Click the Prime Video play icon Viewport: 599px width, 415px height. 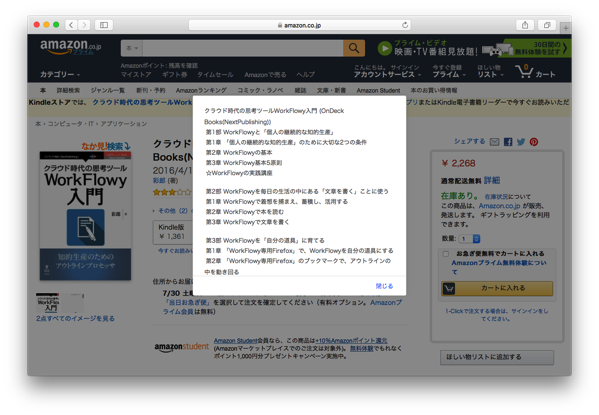[385, 49]
